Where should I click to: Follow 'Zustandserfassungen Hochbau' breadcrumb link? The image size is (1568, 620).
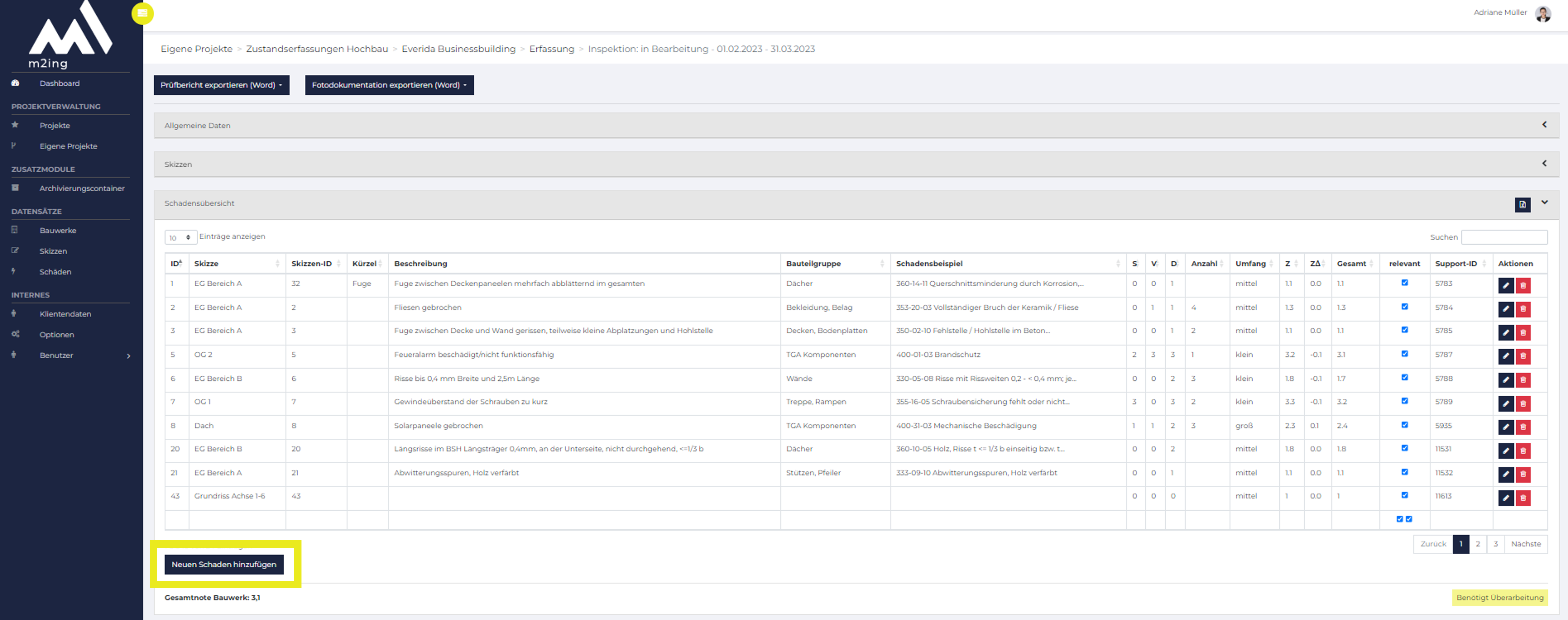pos(317,49)
